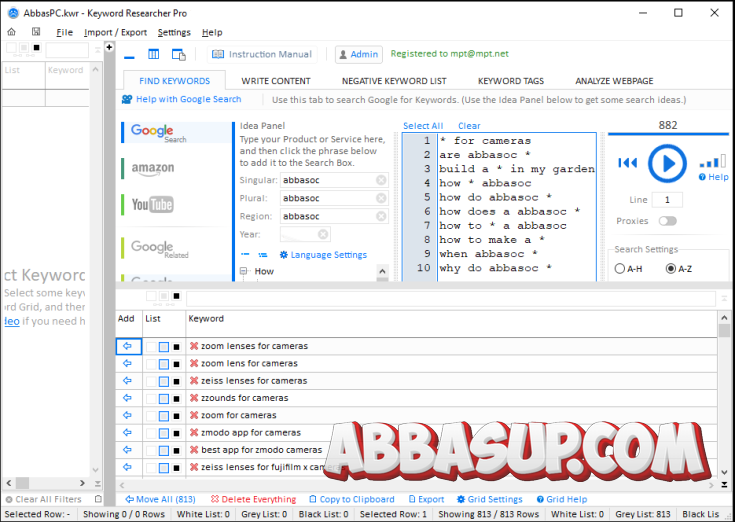Image resolution: width=735 pixels, height=522 pixels.
Task: Click the red X on zzounds for cameras
Action: 194,398
